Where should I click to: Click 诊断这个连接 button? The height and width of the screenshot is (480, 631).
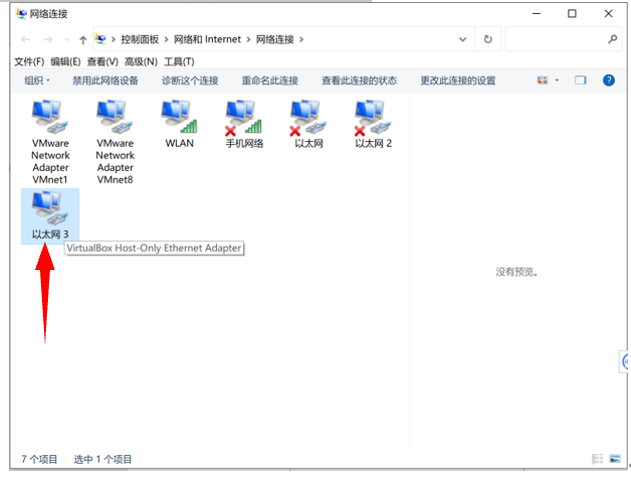(190, 80)
